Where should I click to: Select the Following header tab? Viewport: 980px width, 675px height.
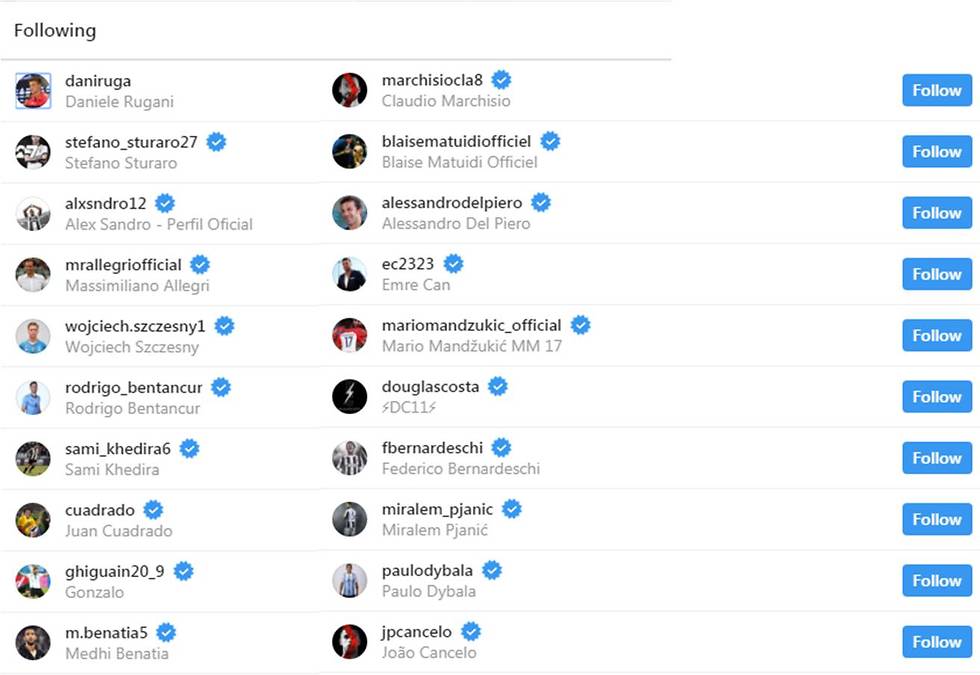[55, 30]
